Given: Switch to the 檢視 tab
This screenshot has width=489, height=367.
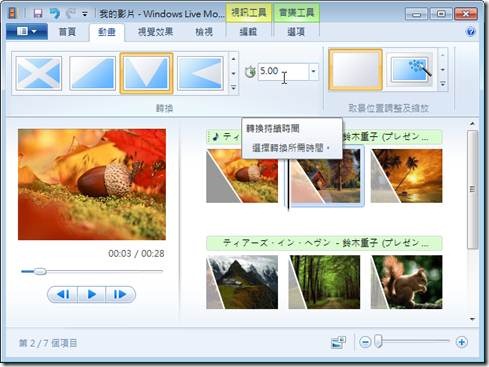Looking at the screenshot, I should tap(204, 32).
